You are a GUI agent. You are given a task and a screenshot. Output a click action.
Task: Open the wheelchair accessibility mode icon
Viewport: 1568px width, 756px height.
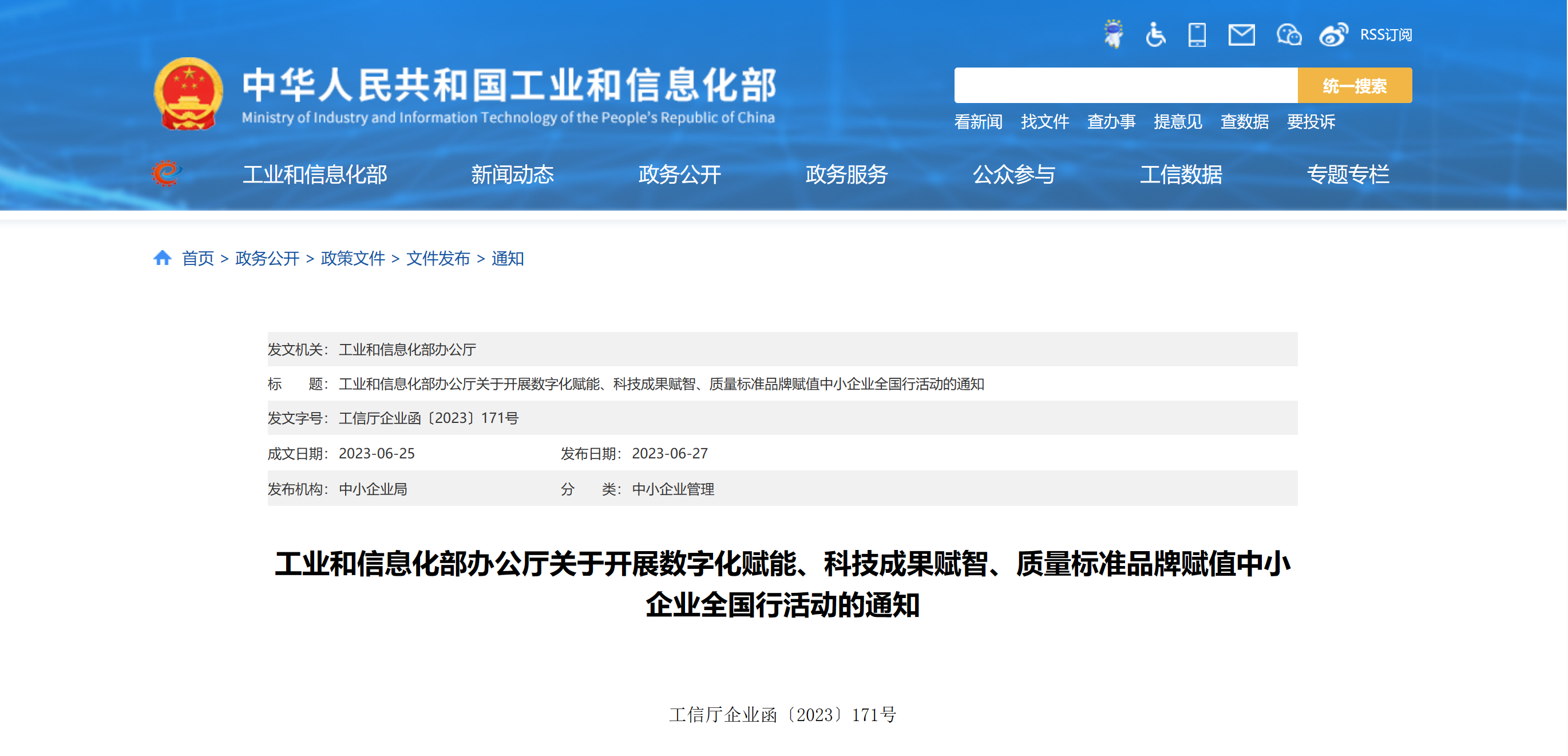coord(1155,34)
